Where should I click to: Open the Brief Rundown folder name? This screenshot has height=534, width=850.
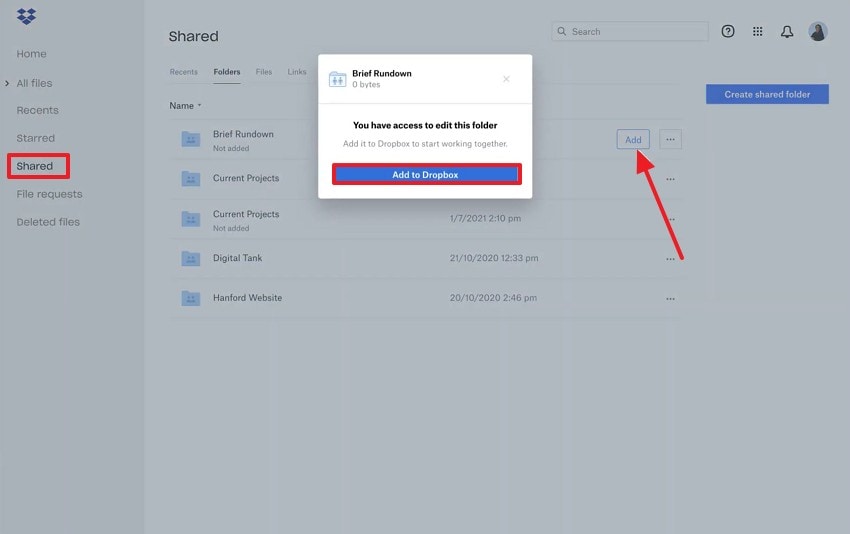pos(243,134)
